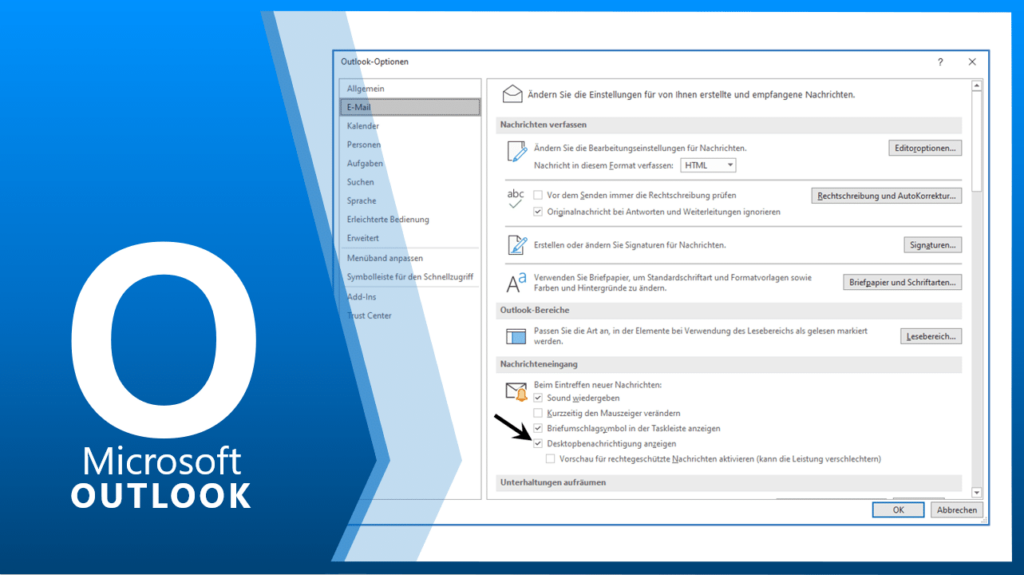
Task: Click Signaturen button
Action: pos(932,245)
